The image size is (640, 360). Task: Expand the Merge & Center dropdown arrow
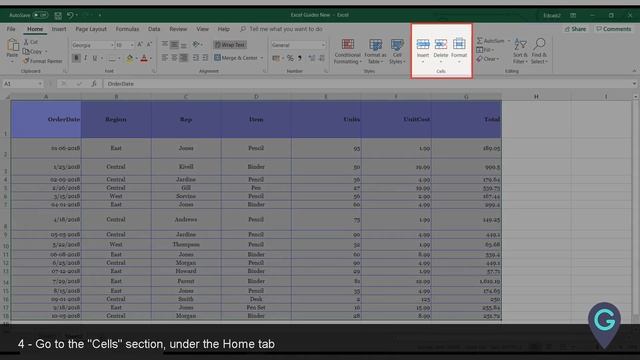click(x=262, y=58)
